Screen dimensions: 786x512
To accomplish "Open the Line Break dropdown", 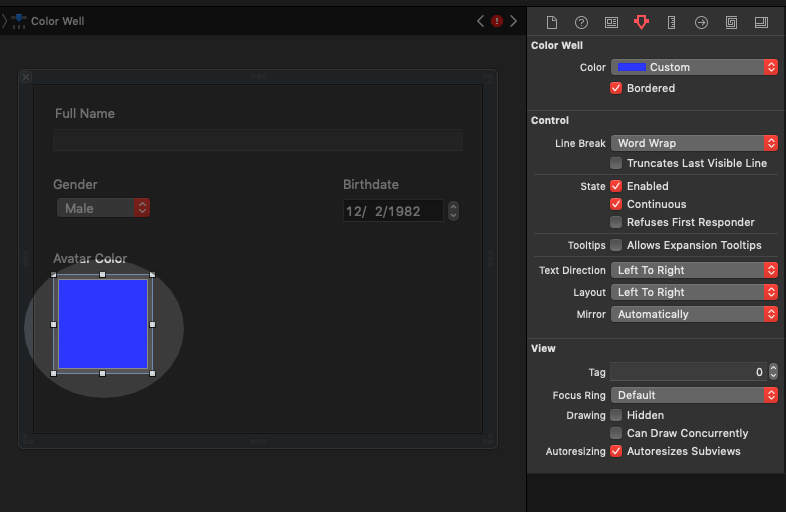I will coord(694,143).
